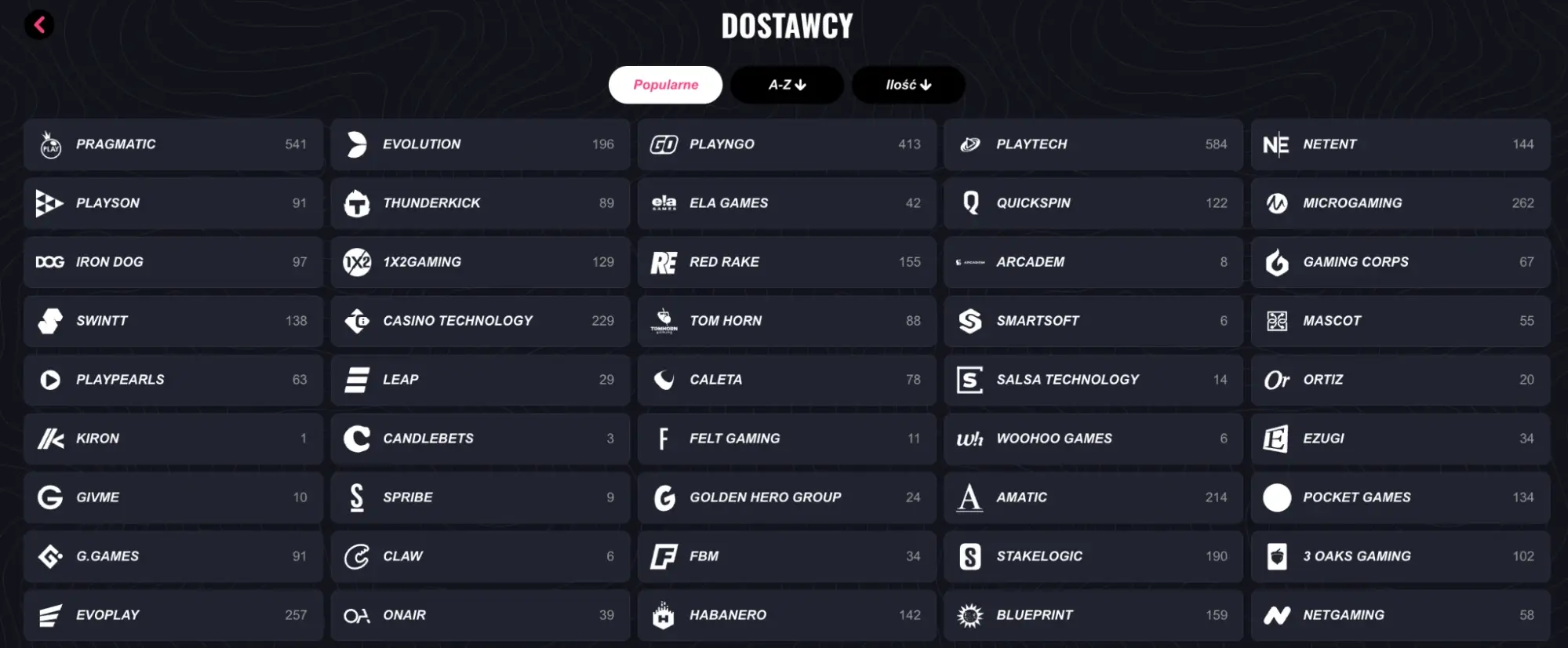
Task: Click the Spribe S logo icon
Action: tap(357, 497)
